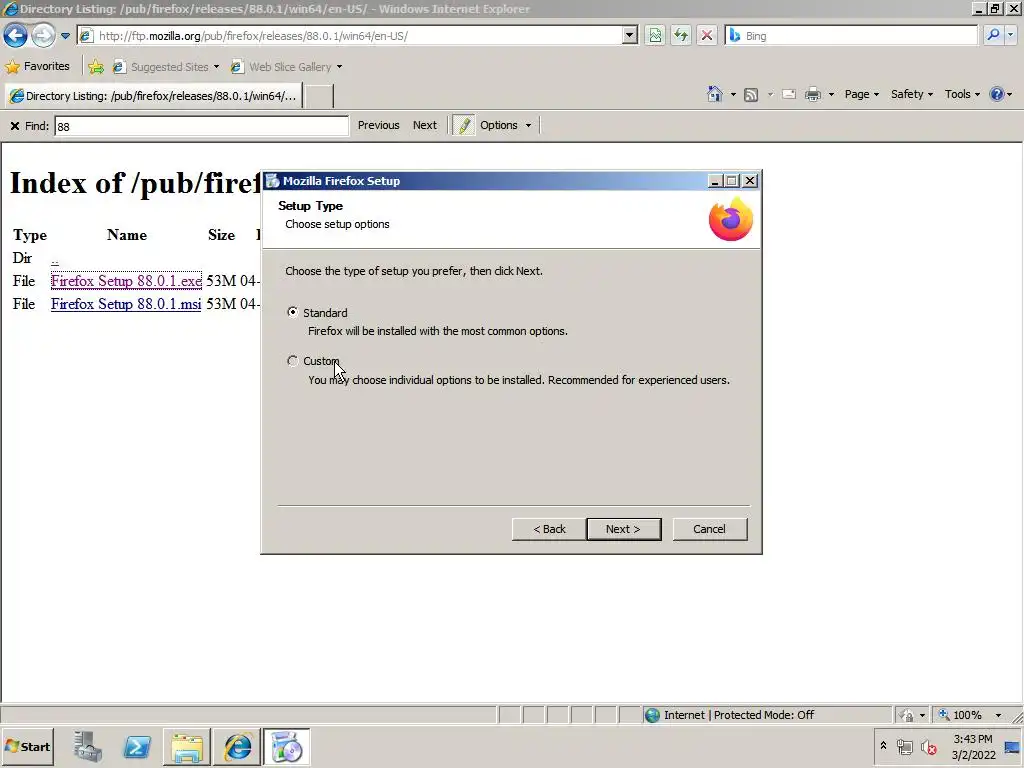
Task: Click the Next button in Firefox Setup
Action: click(624, 529)
